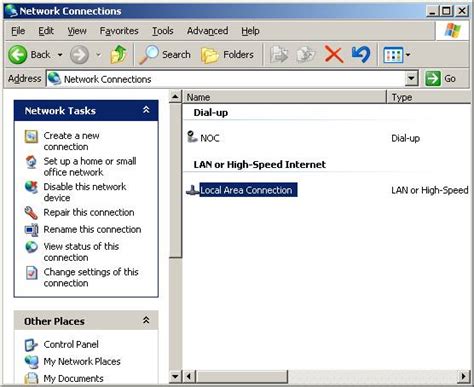This screenshot has width=474, height=387.
Task: Click the Control Panel icon
Action: pyautogui.click(x=31, y=345)
